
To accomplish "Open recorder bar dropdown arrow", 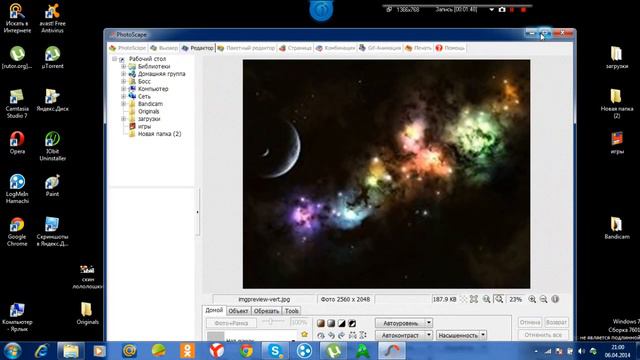I will click(x=491, y=9).
